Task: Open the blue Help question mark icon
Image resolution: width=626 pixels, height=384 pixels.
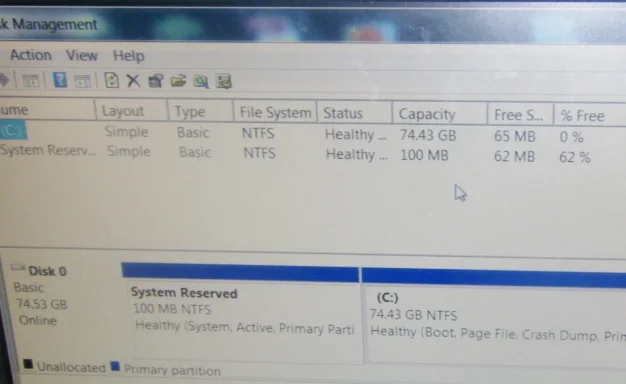Action: pyautogui.click(x=60, y=80)
